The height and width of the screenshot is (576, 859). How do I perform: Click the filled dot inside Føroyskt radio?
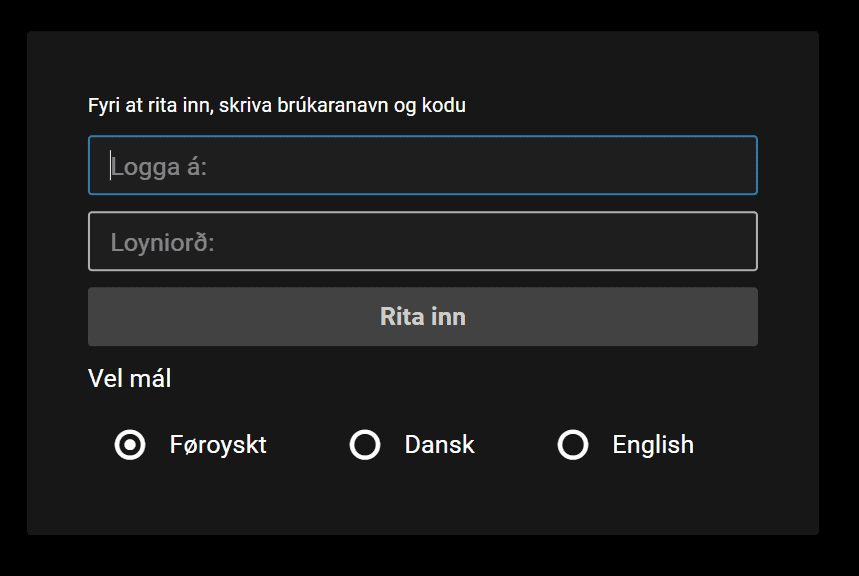130,444
